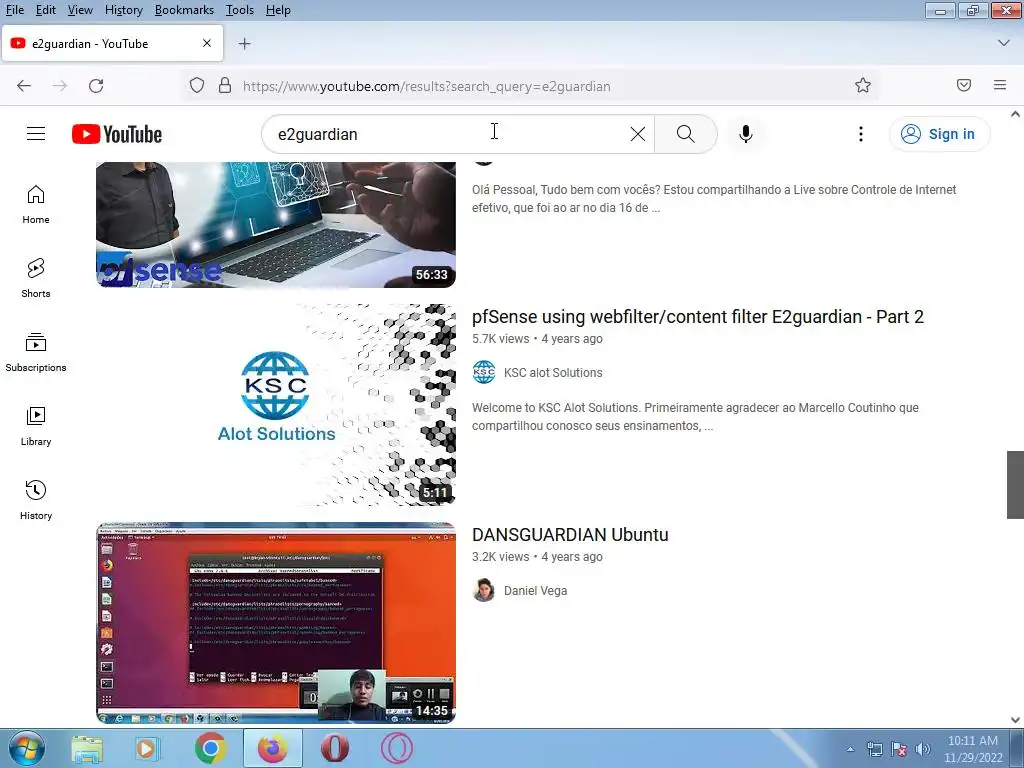1024x768 pixels.
Task: Clear the search box with X icon
Action: [638, 134]
